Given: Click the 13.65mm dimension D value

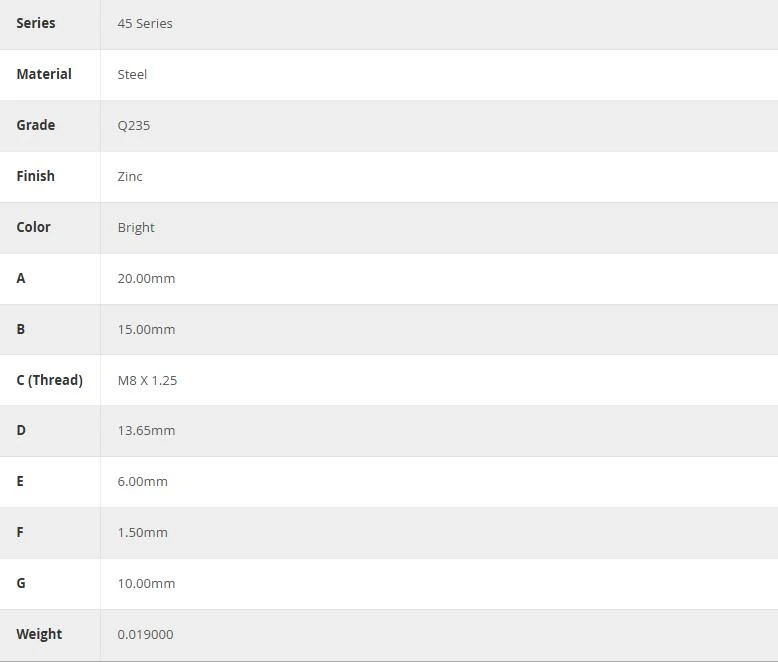Looking at the screenshot, I should point(146,430).
